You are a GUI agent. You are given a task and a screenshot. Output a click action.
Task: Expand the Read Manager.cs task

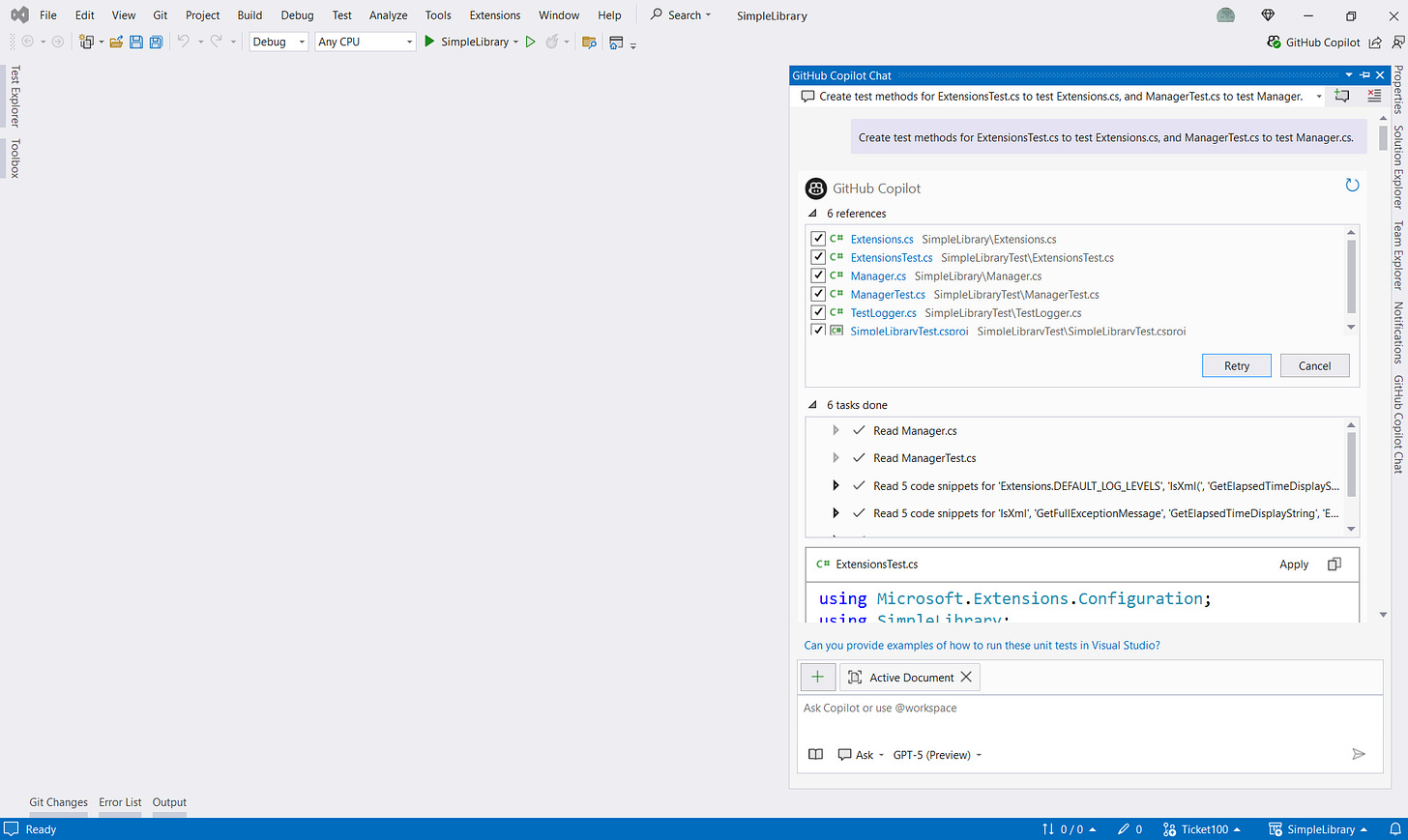tap(836, 430)
